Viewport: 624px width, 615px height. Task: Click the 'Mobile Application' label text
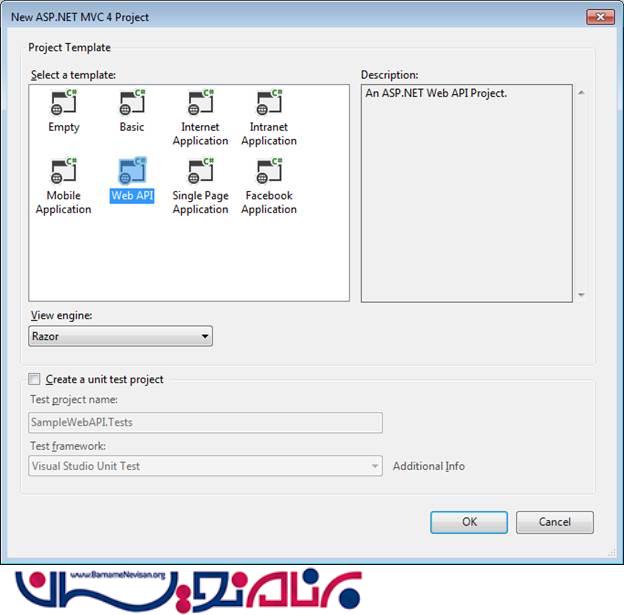click(x=64, y=202)
